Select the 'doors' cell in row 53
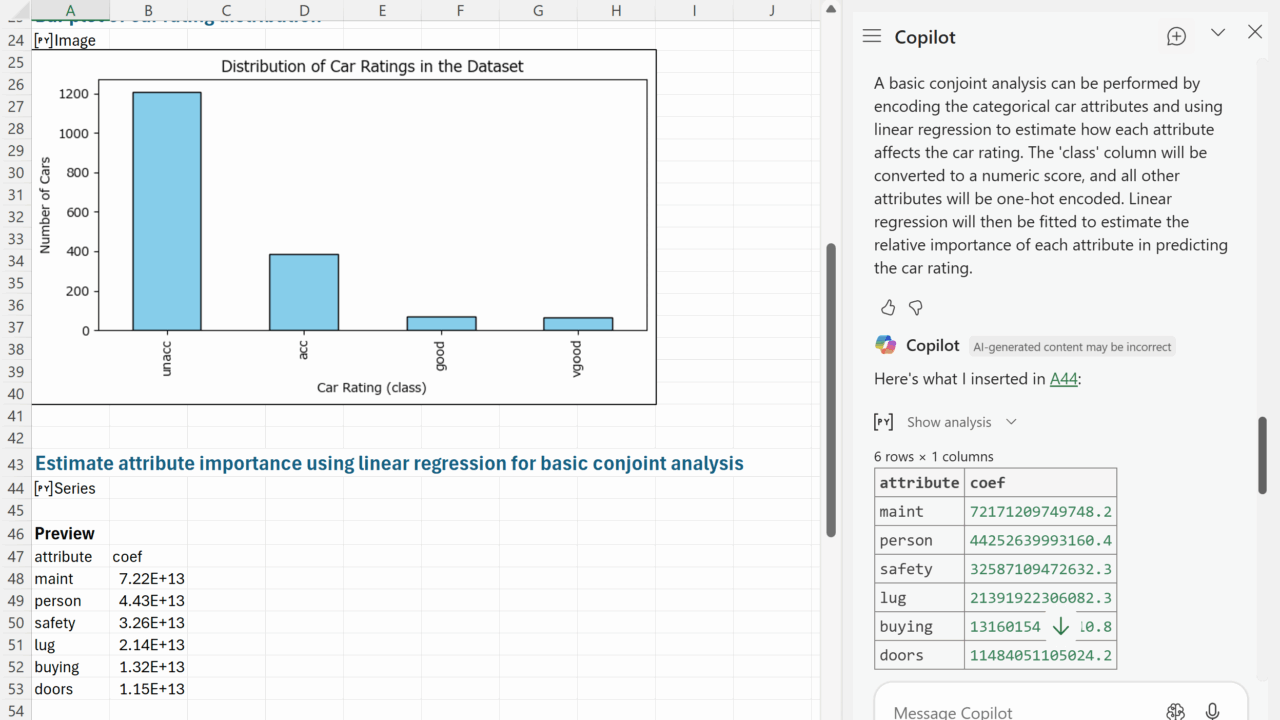Image resolution: width=1280 pixels, height=720 pixels. click(x=70, y=689)
